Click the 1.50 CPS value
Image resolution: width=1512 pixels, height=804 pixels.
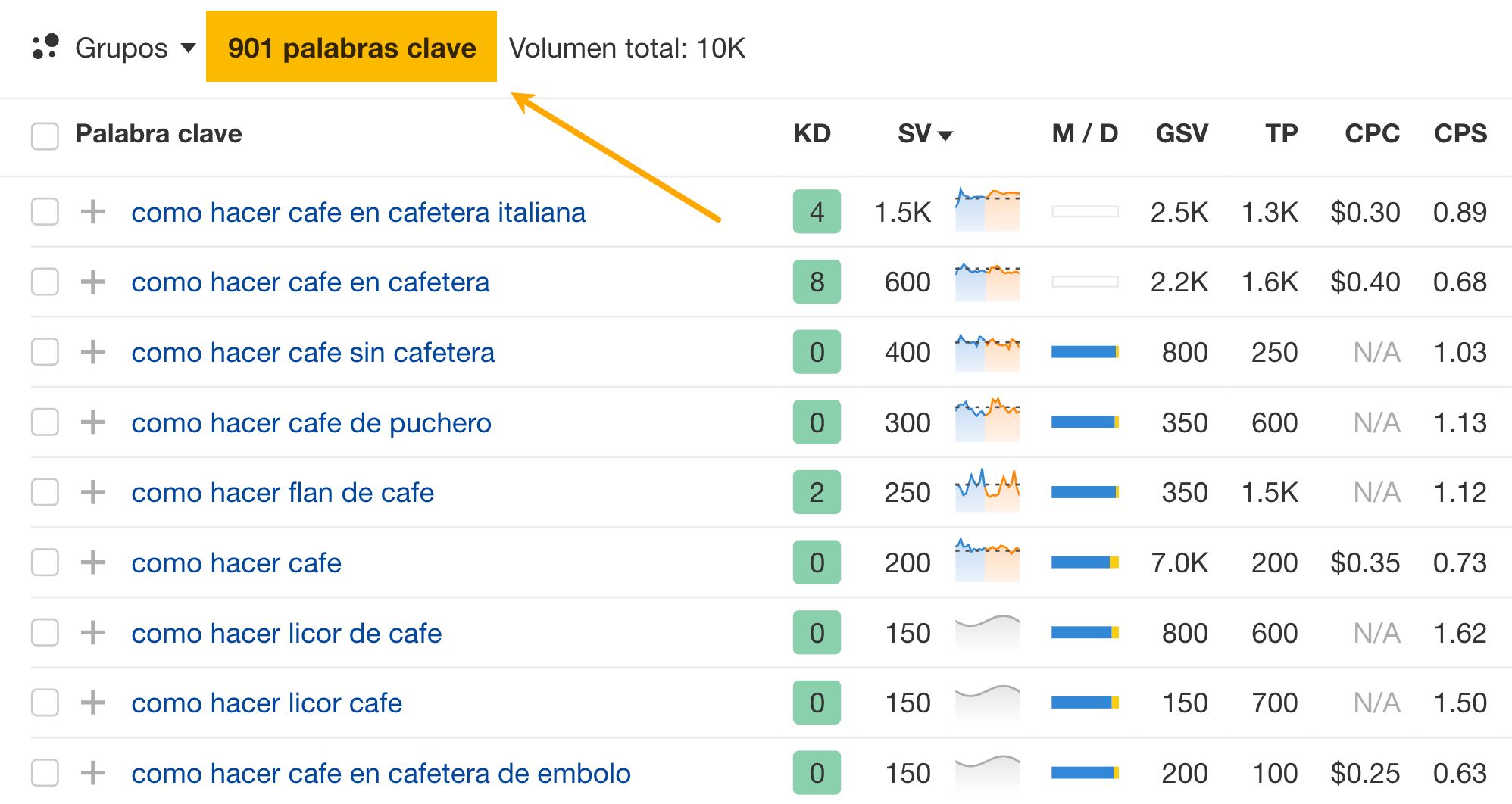click(1460, 703)
